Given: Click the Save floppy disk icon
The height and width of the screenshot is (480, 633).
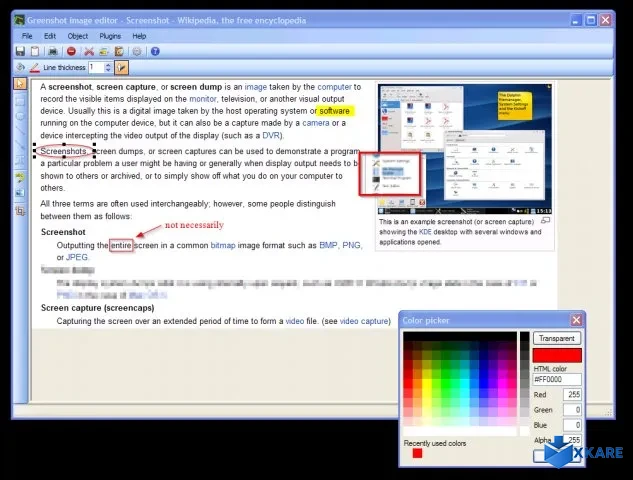Looking at the screenshot, I should pos(20,51).
